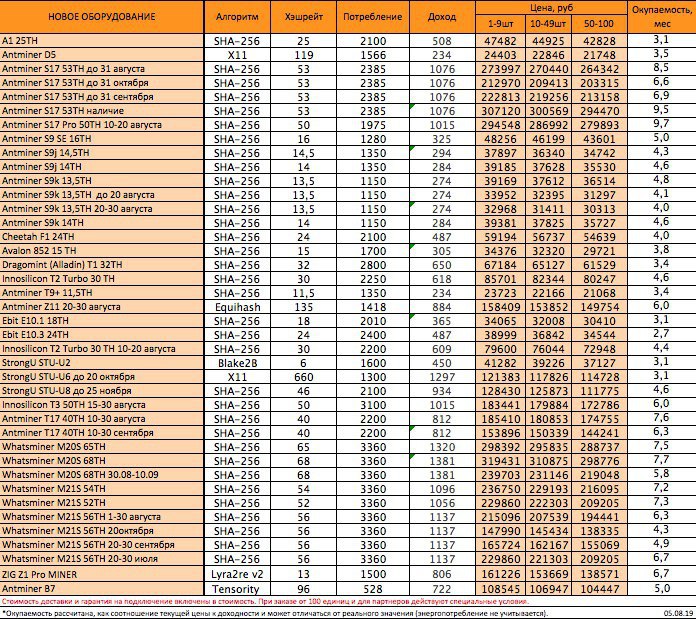Click income cell '1297'
Screen dimensions: 696x619
click(442, 377)
